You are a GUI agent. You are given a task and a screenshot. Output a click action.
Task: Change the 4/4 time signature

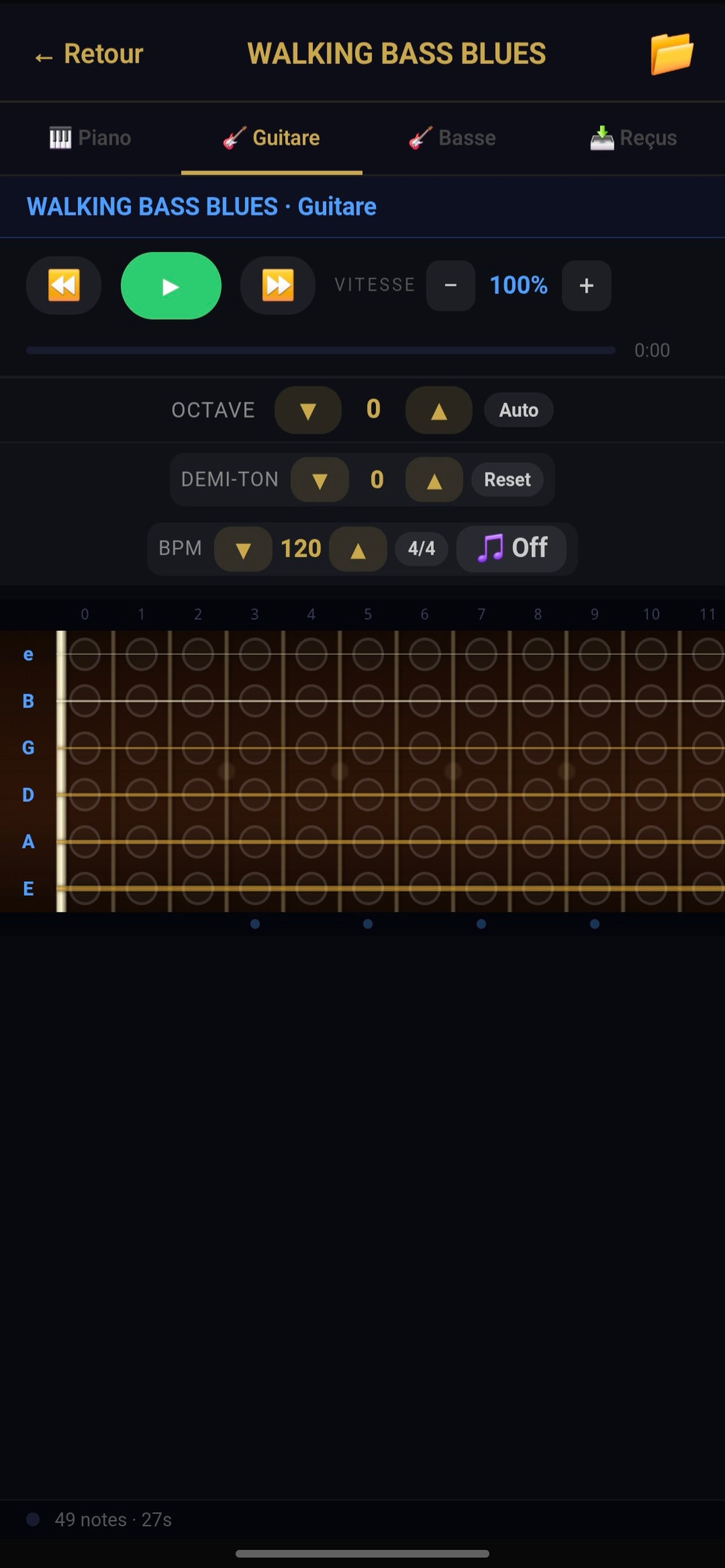(421, 549)
